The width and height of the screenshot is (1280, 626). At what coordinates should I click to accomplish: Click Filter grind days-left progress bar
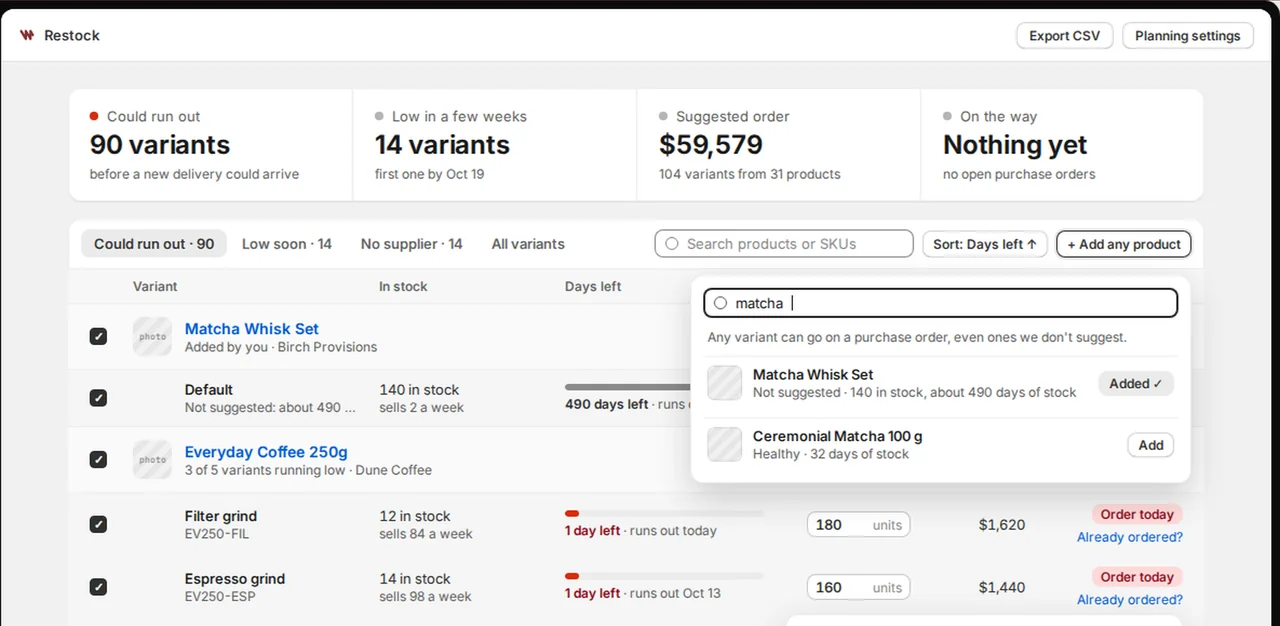tap(664, 514)
